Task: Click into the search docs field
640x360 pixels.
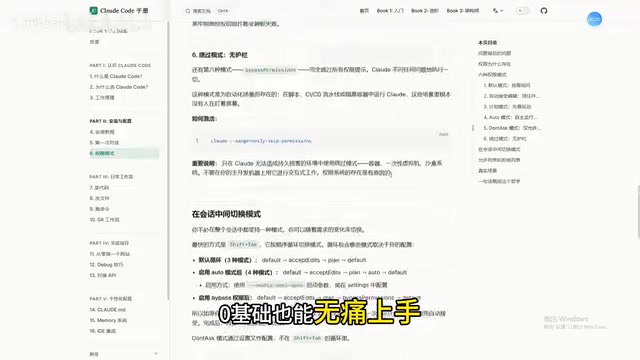Action: 207,11
